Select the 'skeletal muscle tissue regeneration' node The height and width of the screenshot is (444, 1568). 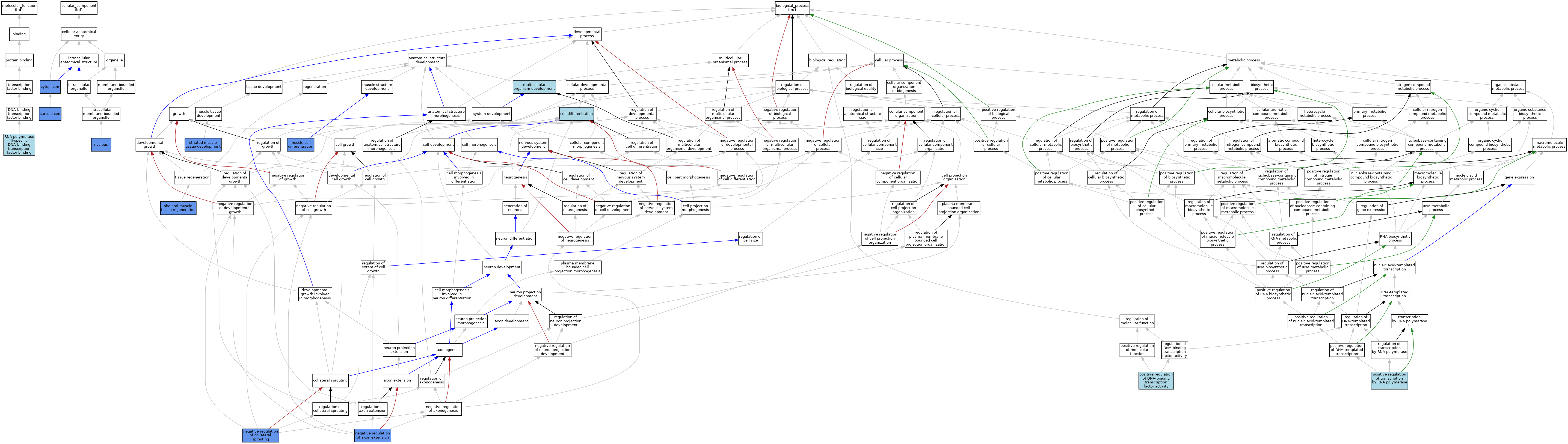pyautogui.click(x=178, y=208)
